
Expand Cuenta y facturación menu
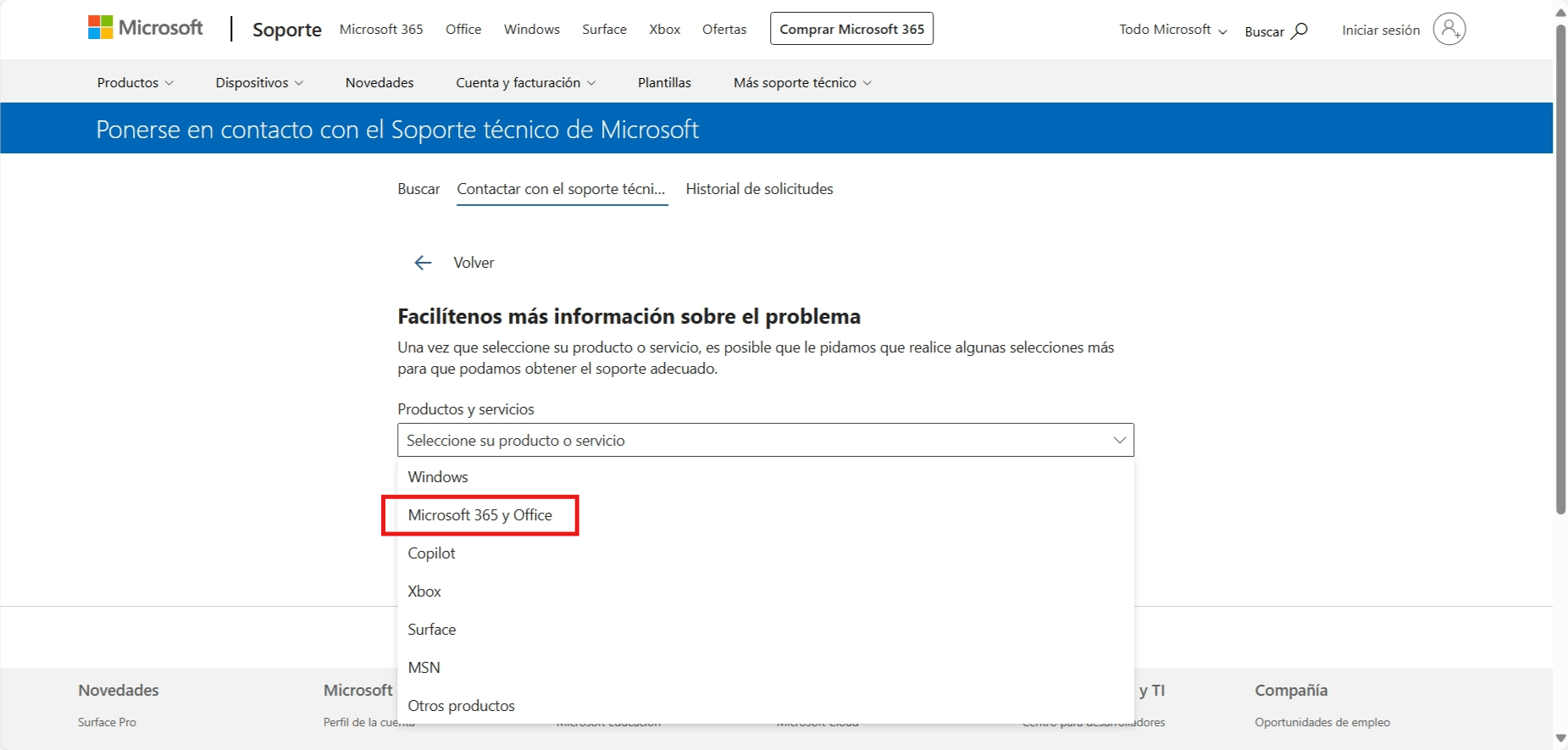coord(526,82)
